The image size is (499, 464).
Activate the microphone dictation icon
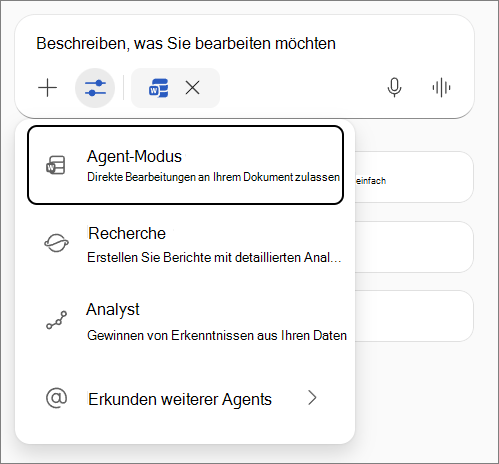click(394, 88)
